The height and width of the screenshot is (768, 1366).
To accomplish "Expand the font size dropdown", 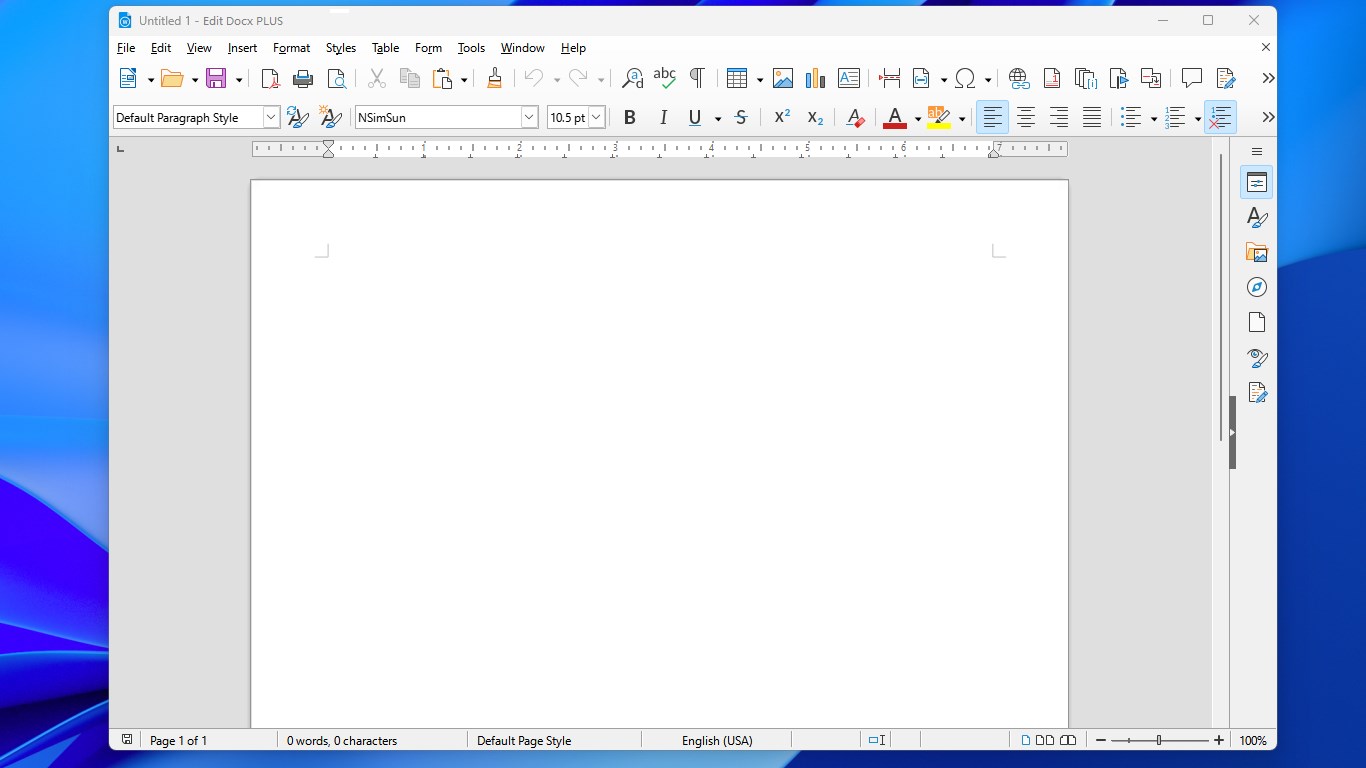I will [x=595, y=117].
